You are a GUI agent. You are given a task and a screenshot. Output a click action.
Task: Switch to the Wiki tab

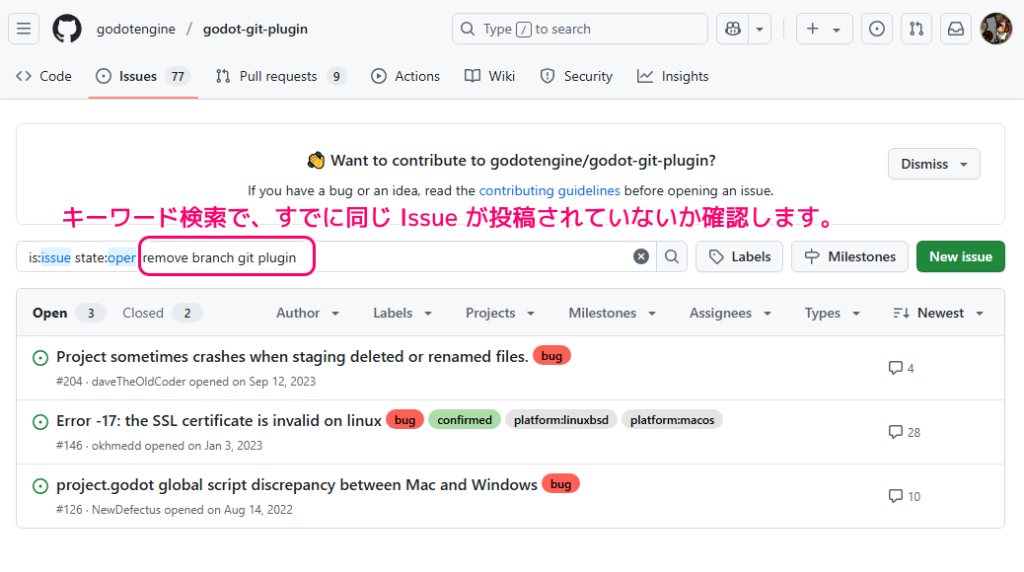click(490, 76)
